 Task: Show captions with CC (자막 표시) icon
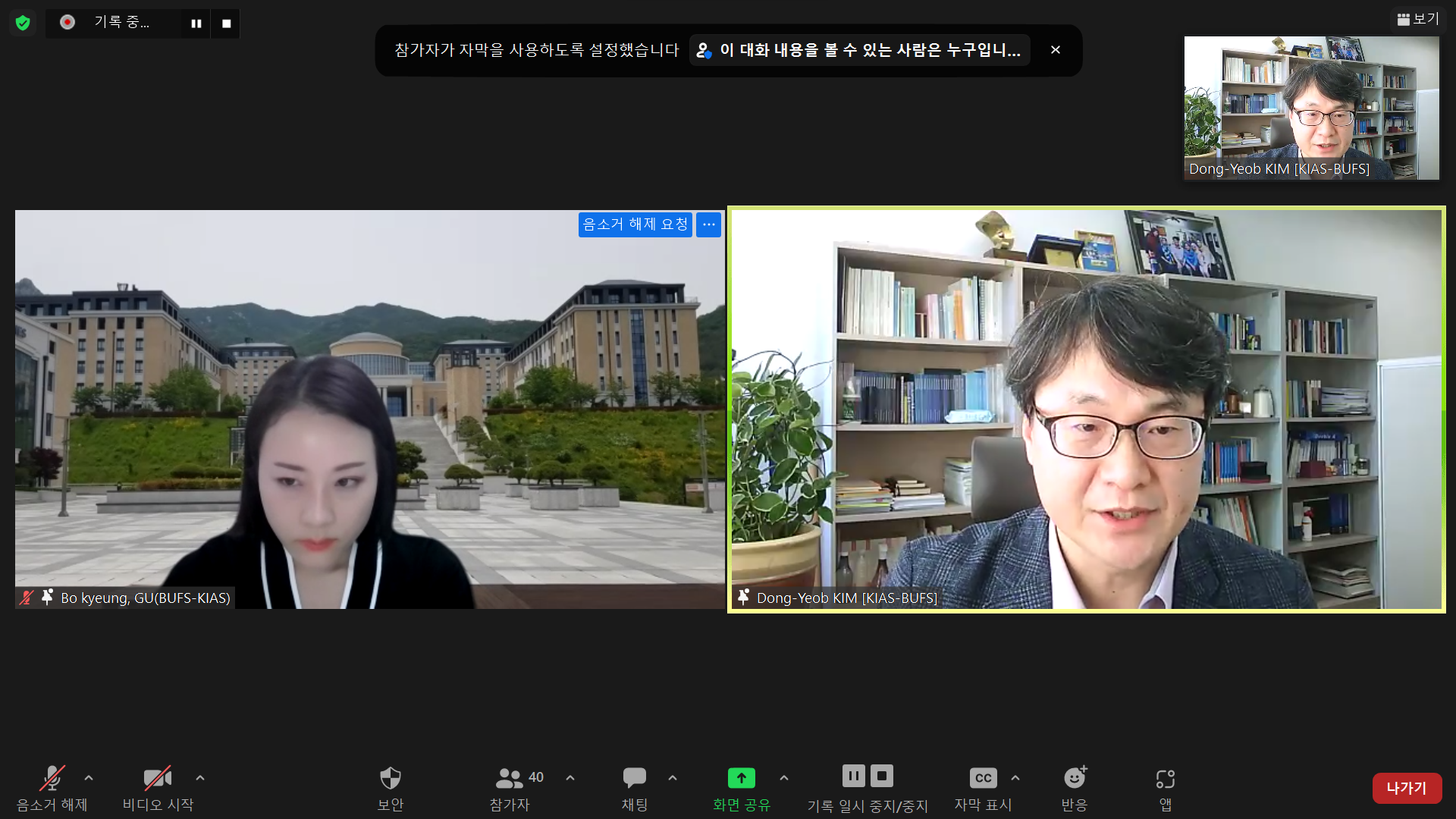983,779
